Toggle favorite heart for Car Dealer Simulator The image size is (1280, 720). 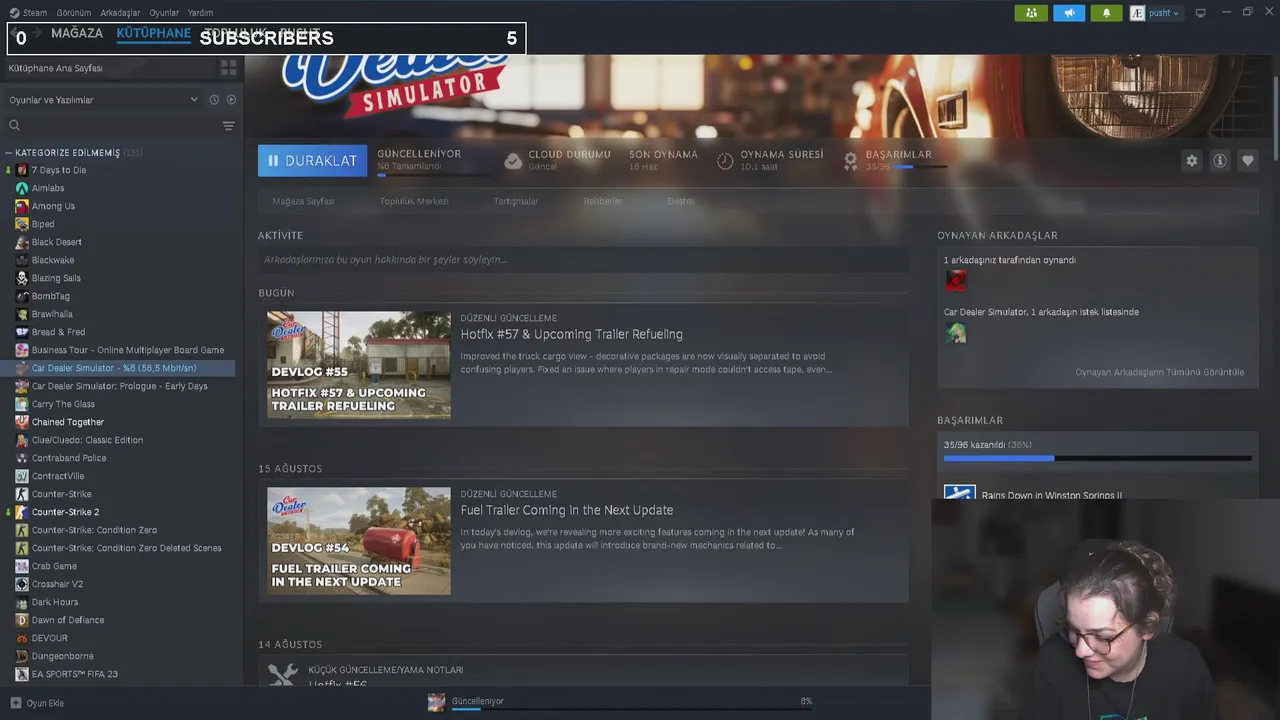(x=1248, y=160)
